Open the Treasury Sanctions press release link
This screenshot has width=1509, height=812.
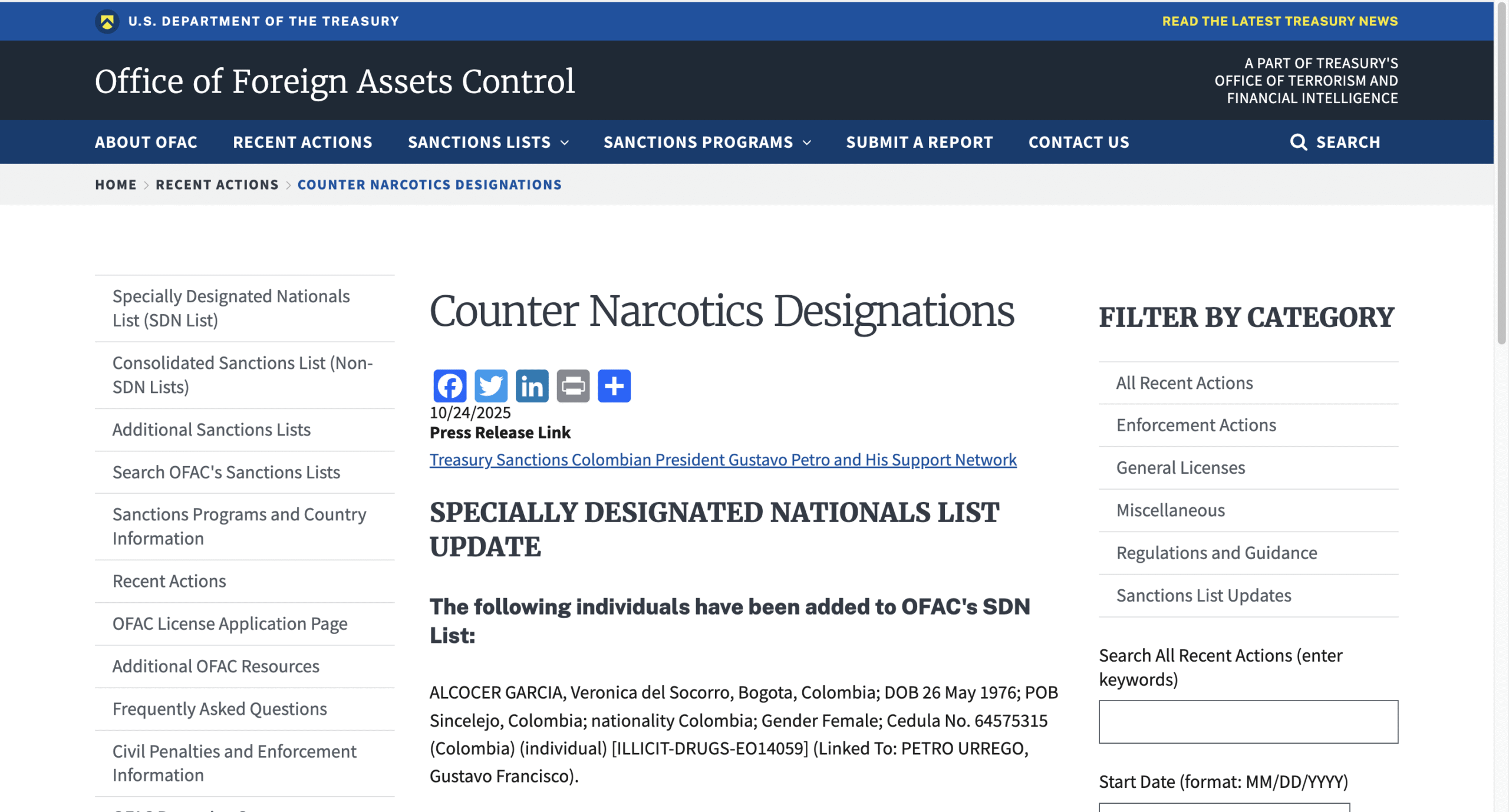tap(722, 460)
